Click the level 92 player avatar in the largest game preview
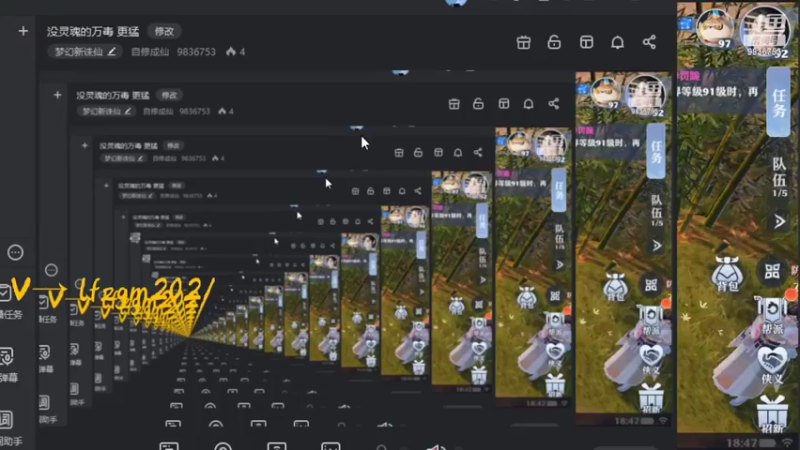The width and height of the screenshot is (800, 450). click(x=764, y=31)
